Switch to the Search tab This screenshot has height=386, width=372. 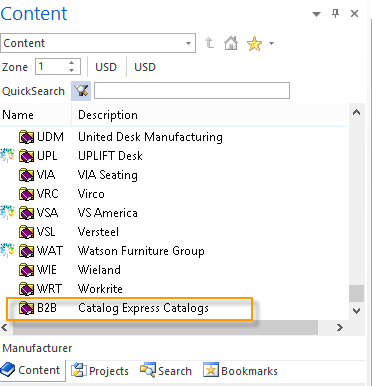(166, 371)
